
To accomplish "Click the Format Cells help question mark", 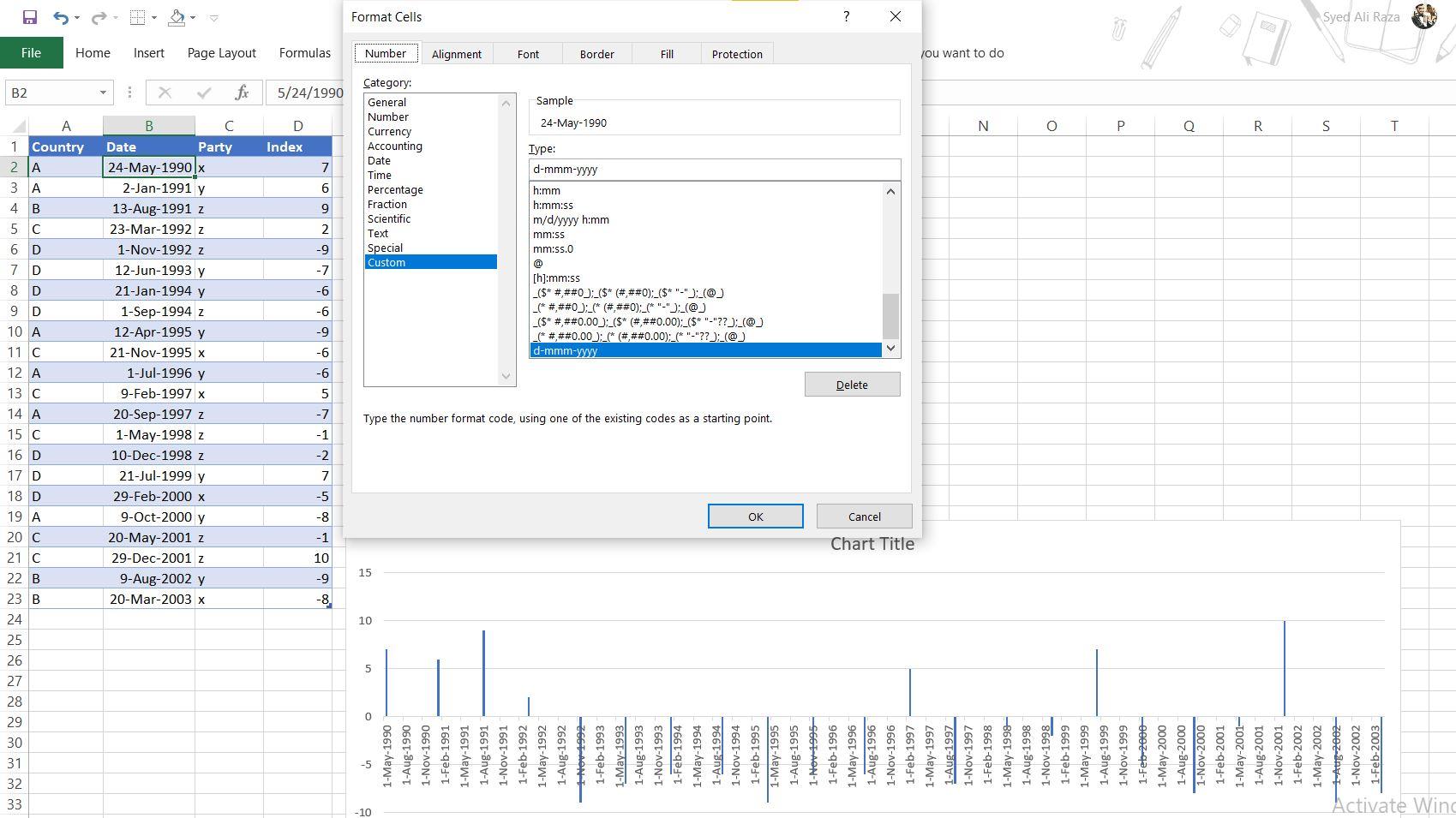I will click(846, 16).
